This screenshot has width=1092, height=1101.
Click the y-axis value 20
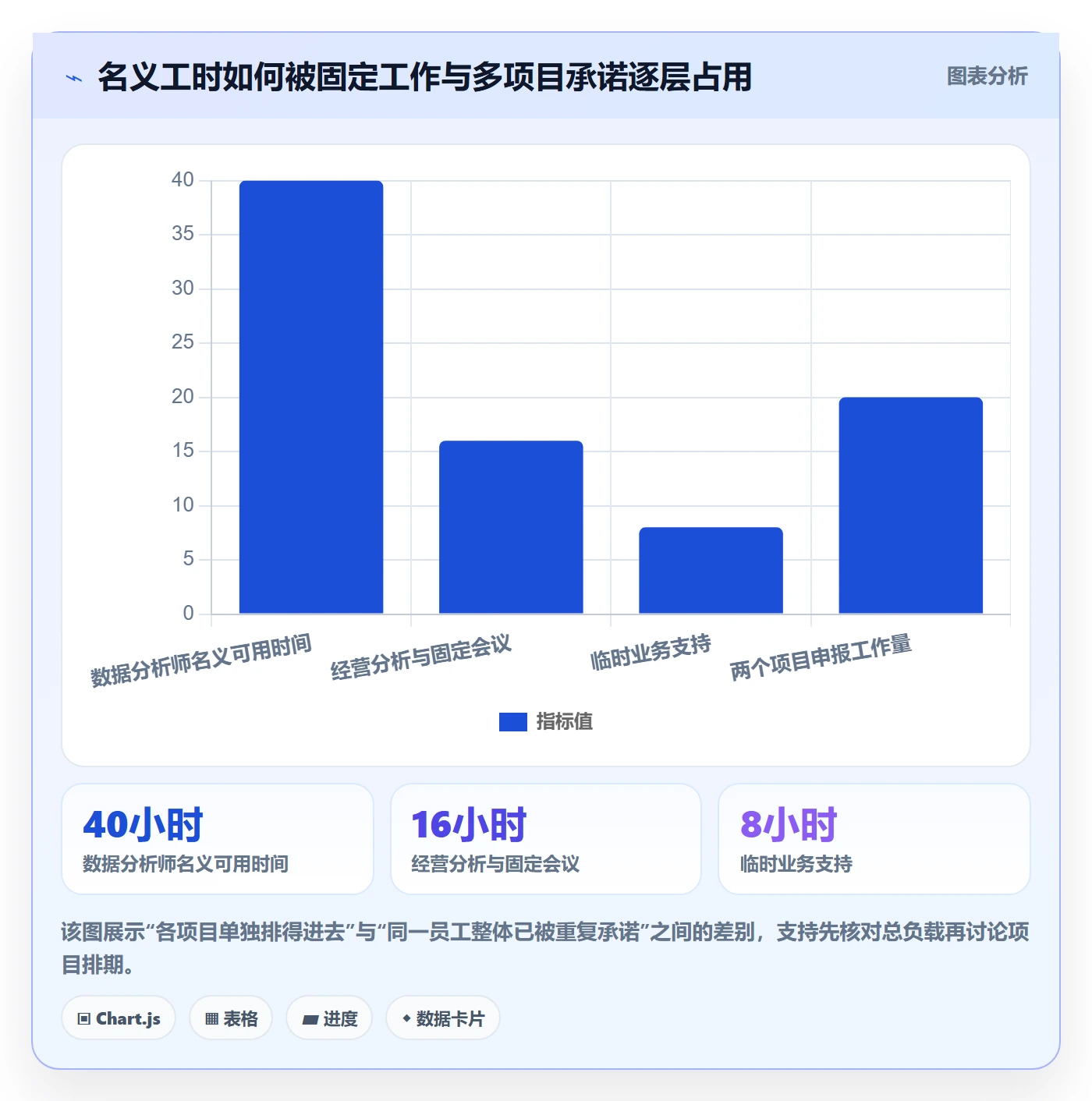(x=183, y=397)
